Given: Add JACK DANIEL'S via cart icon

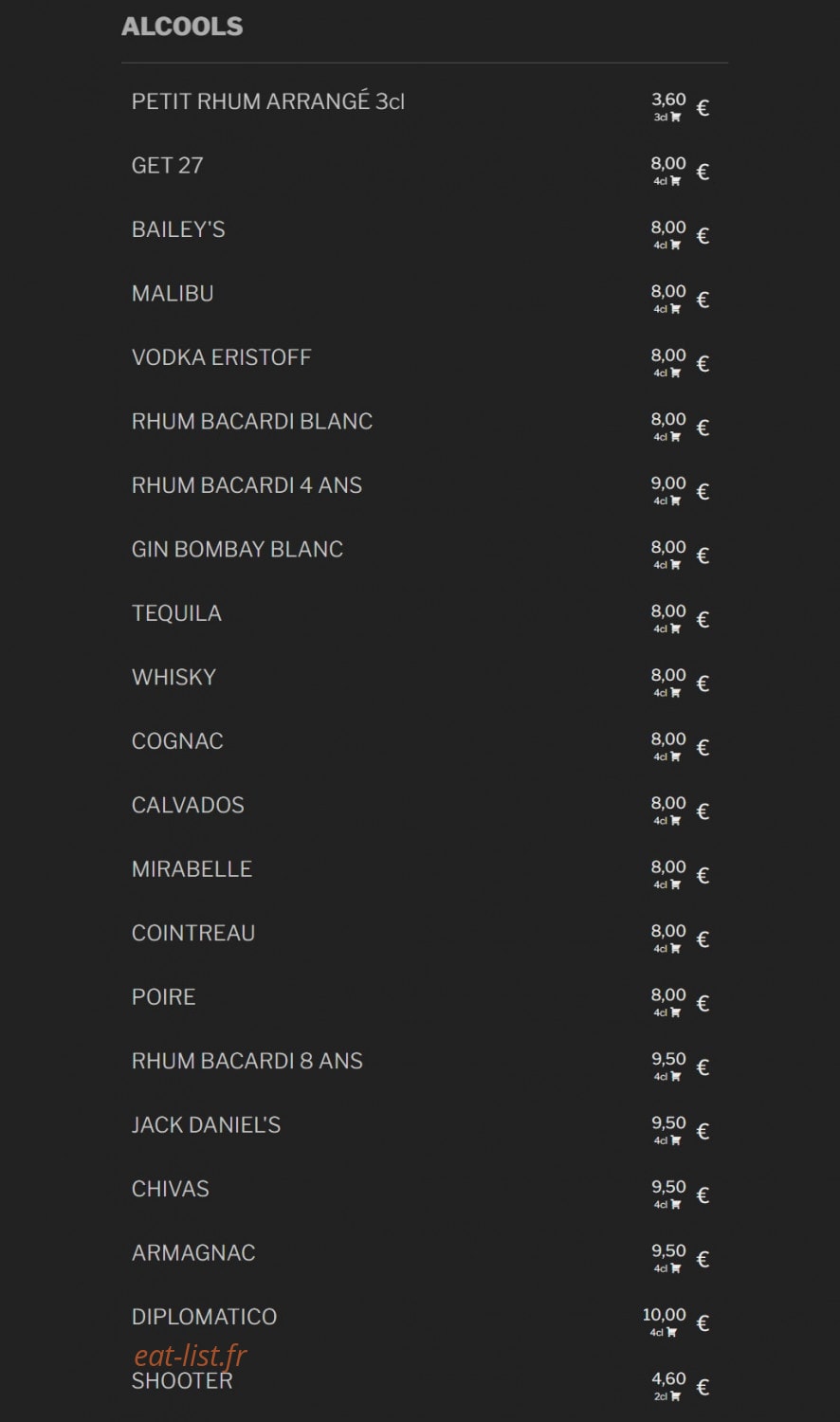Looking at the screenshot, I should (676, 1141).
